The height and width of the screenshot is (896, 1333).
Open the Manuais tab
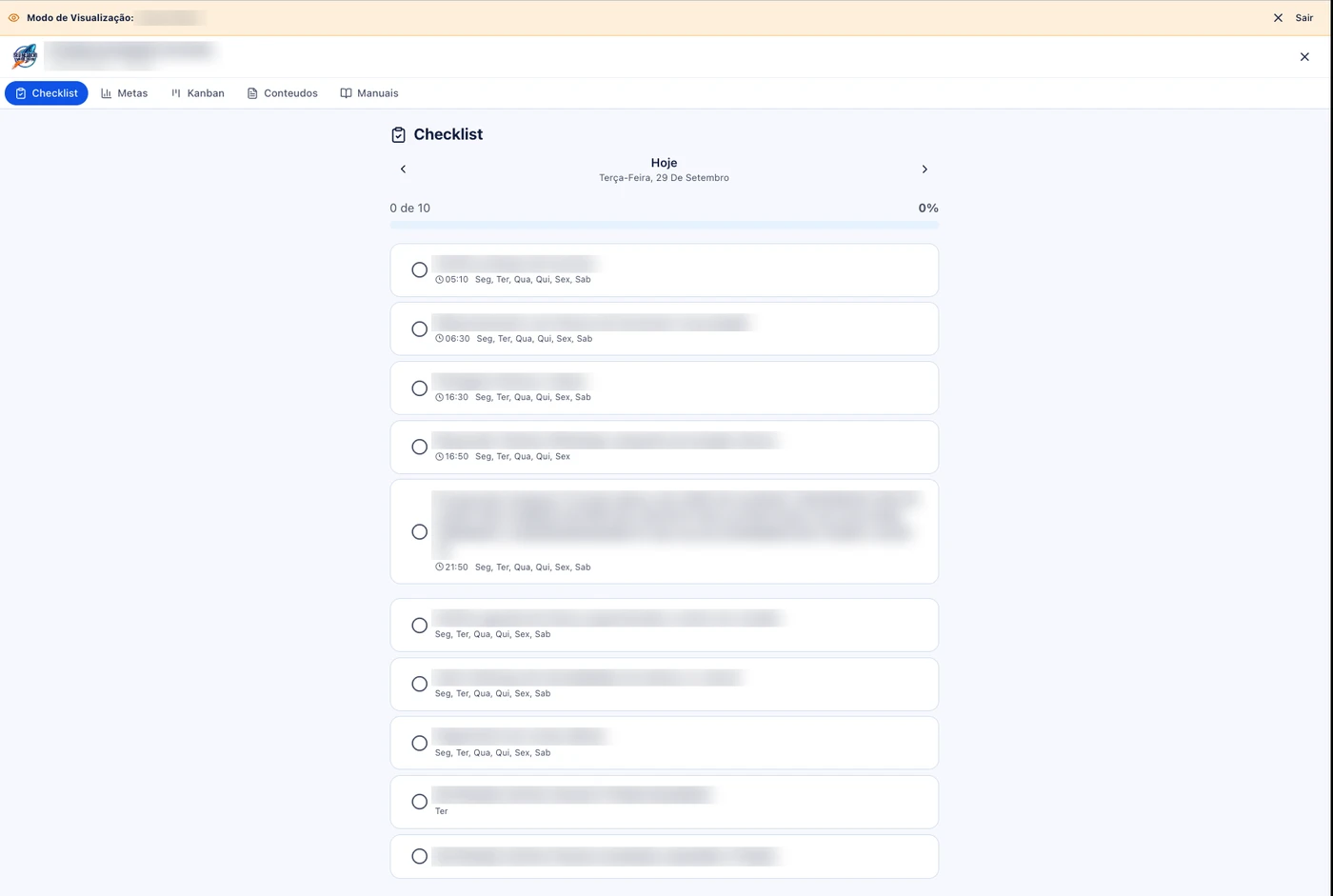[x=369, y=93]
